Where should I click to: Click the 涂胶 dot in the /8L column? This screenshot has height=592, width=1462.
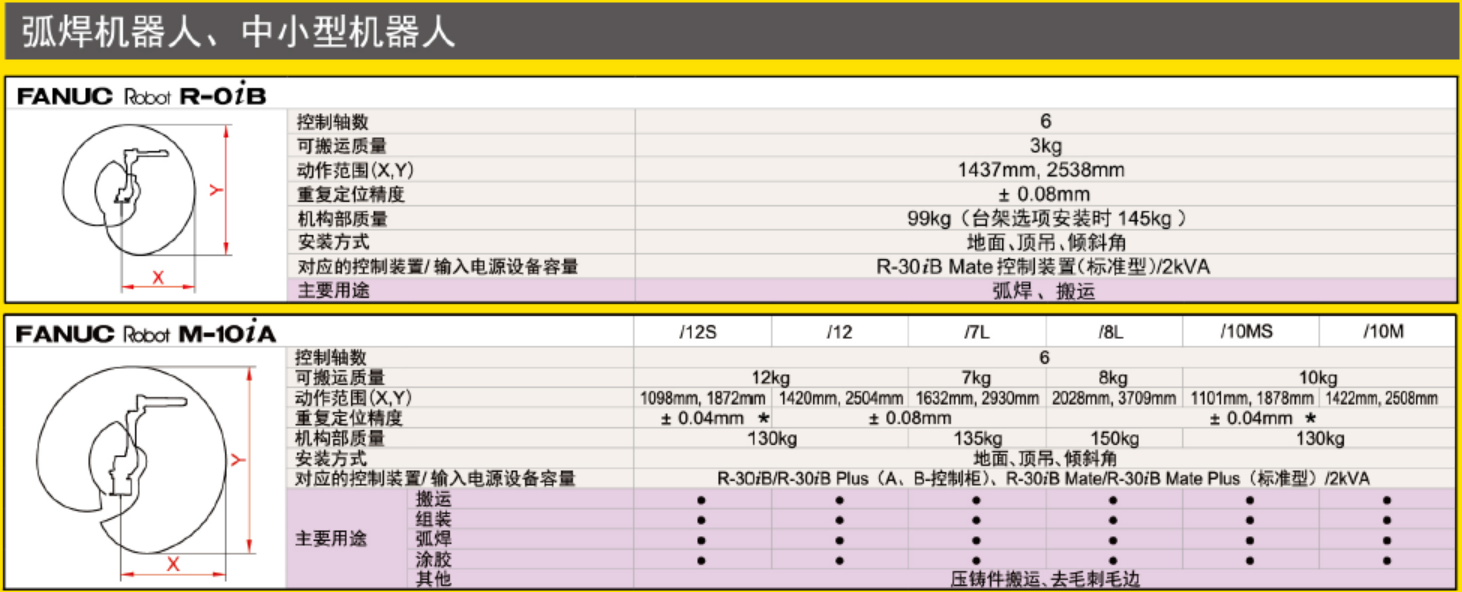click(1113, 560)
